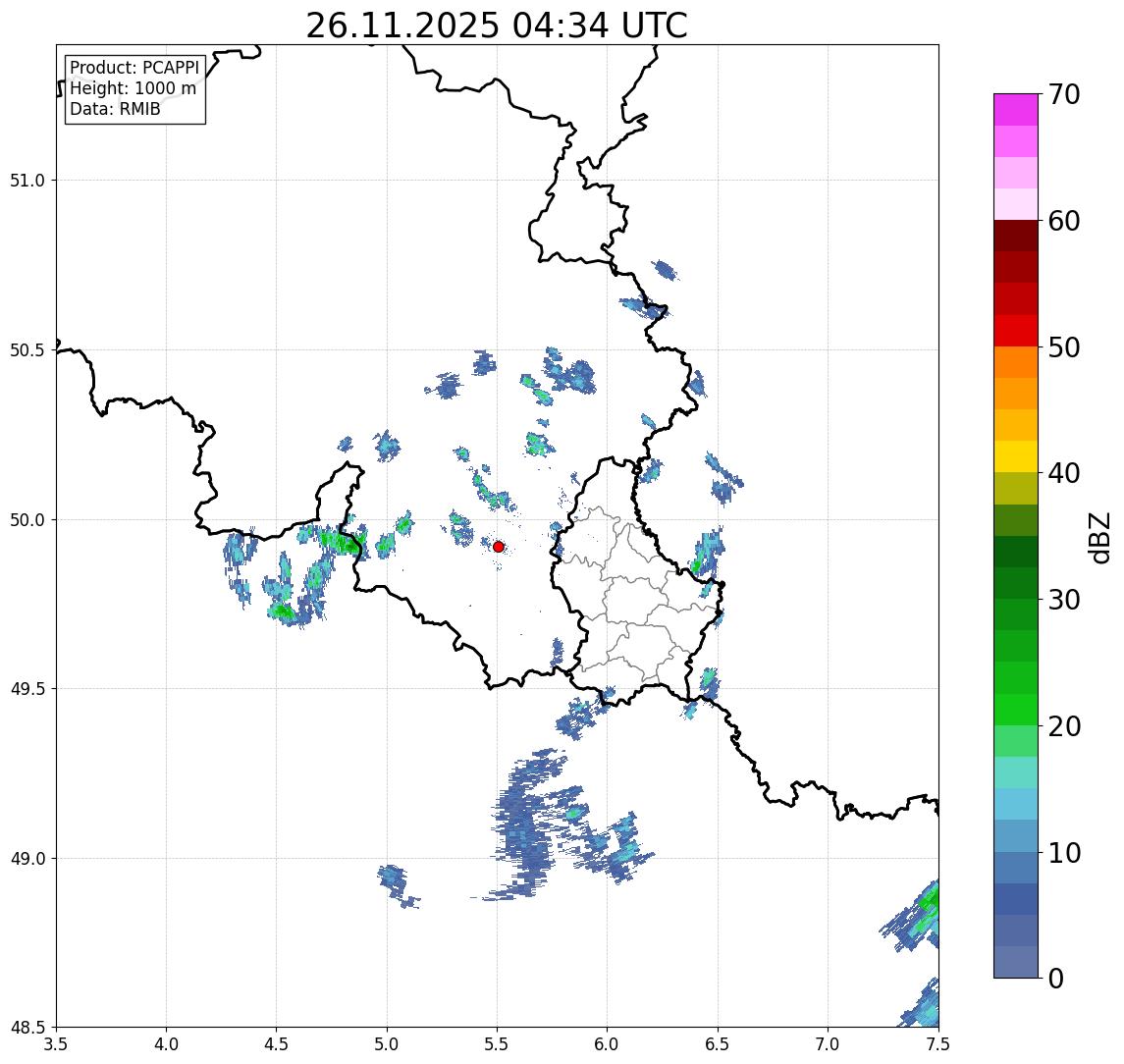Click the longitude tick label '4.5'
This screenshot has height=1064, width=1124.
277,1044
